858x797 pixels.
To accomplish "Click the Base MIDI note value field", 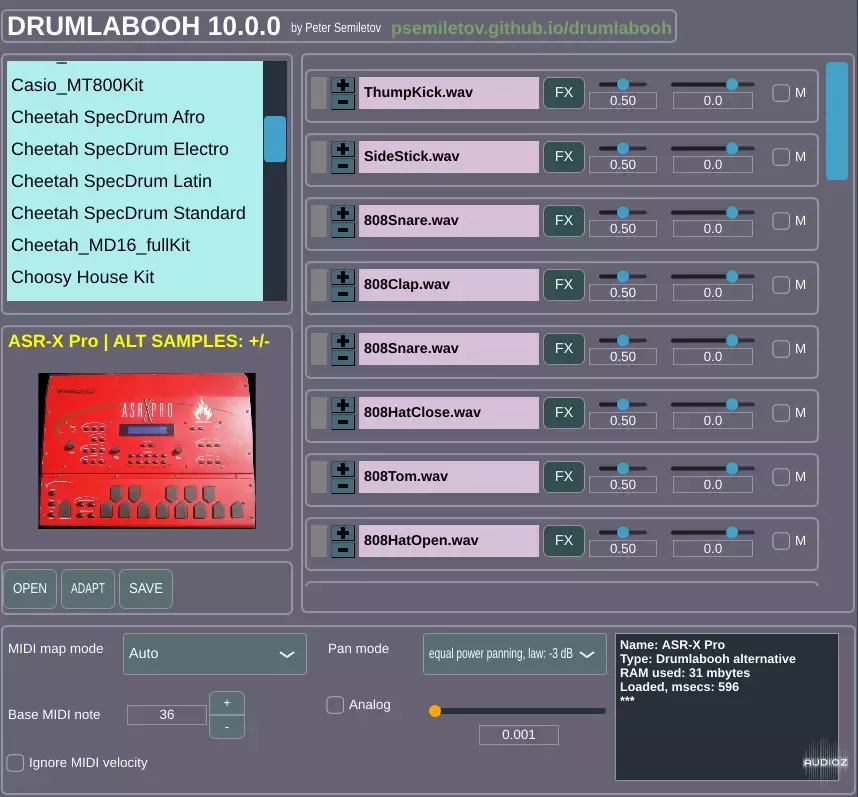I will (x=167, y=714).
